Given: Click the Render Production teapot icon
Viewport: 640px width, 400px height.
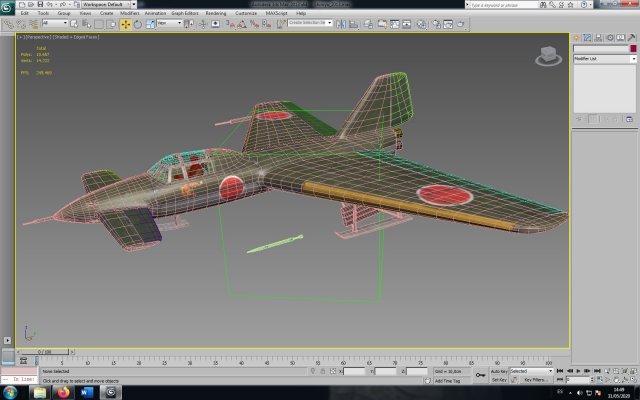Looking at the screenshot, I should click(460, 24).
